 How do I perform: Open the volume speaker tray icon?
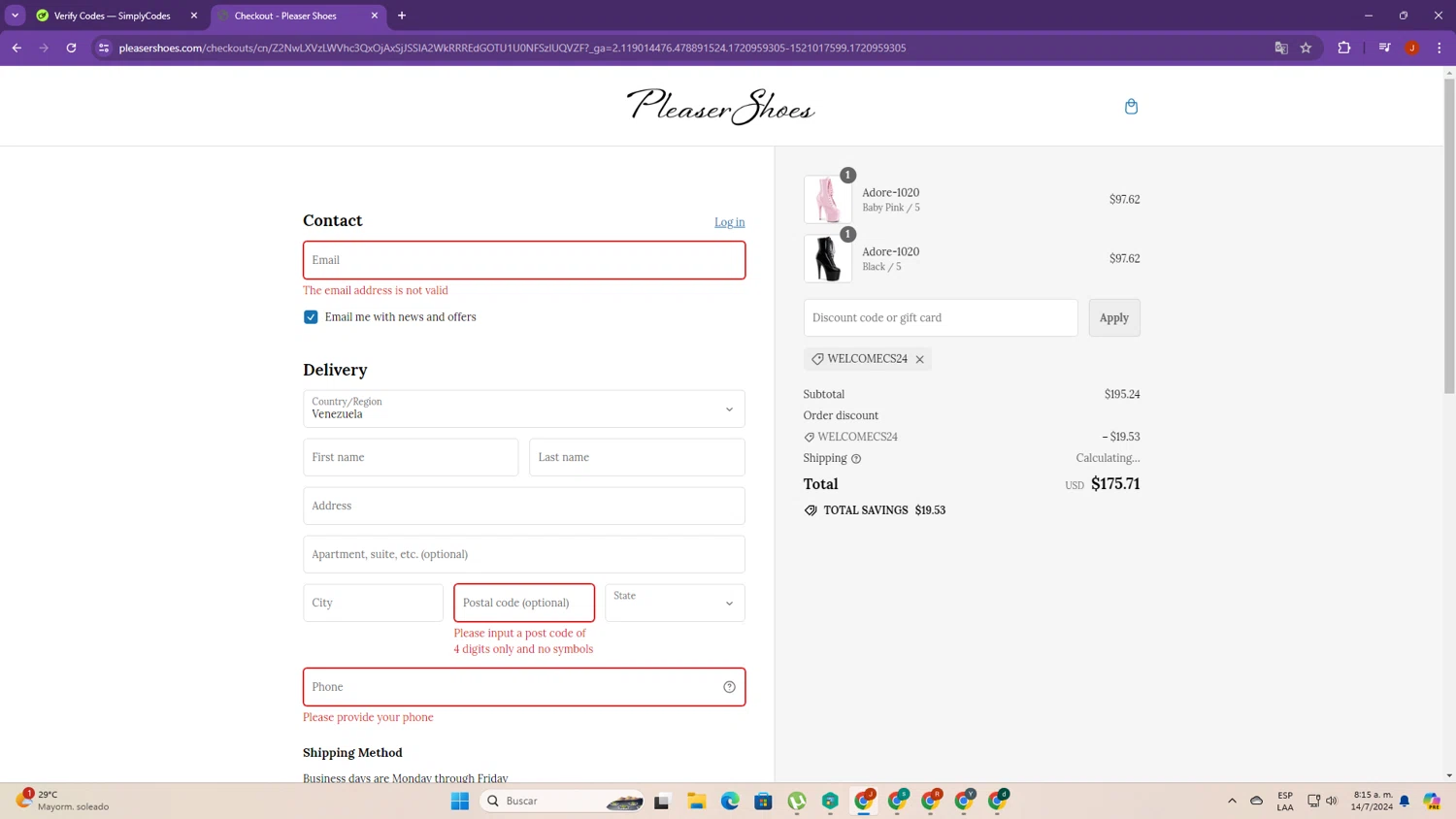coord(1332,801)
